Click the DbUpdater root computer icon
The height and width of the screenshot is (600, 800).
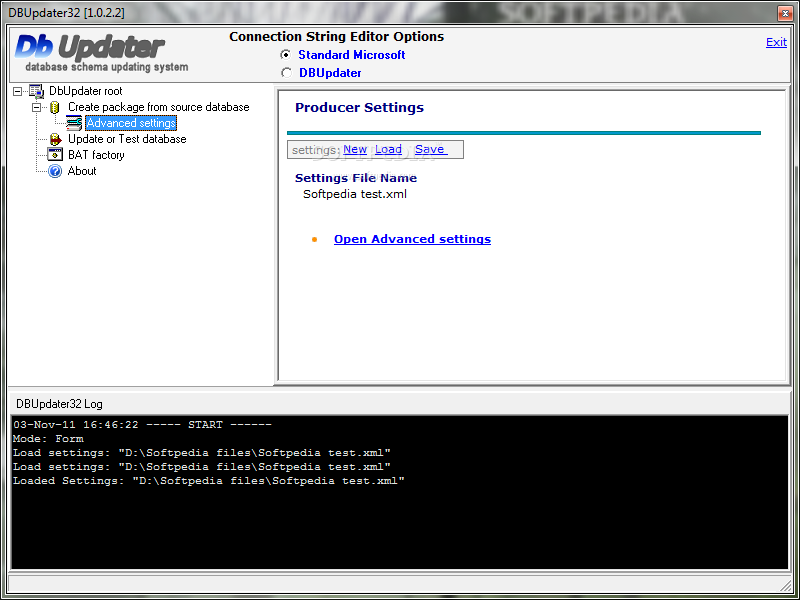click(36, 91)
